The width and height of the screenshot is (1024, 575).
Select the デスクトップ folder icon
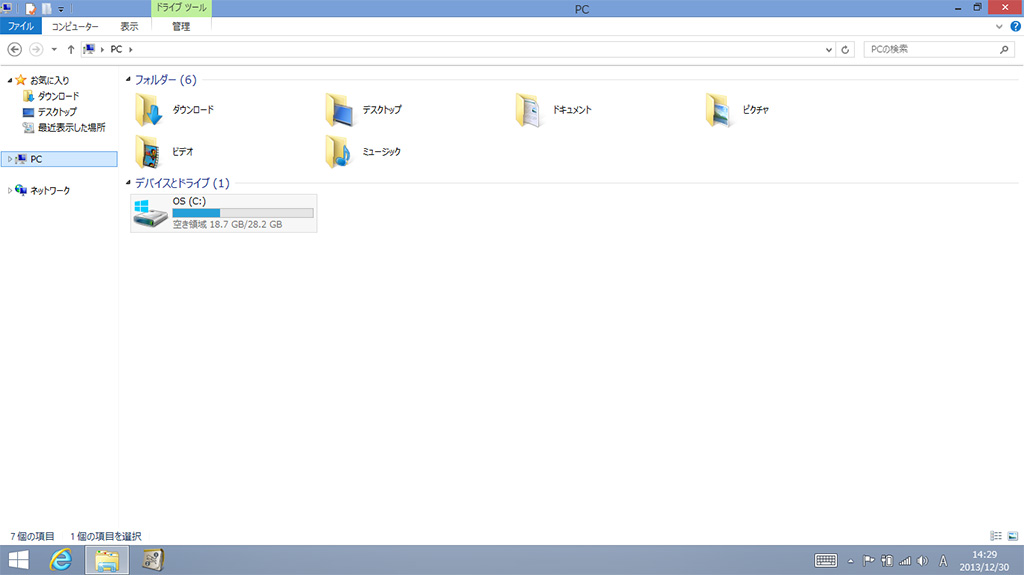pos(339,110)
